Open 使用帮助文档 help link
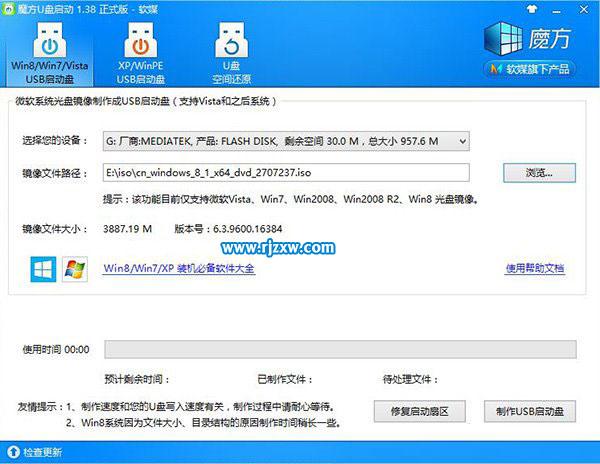Viewport: 600px width, 464px height. pos(535,268)
